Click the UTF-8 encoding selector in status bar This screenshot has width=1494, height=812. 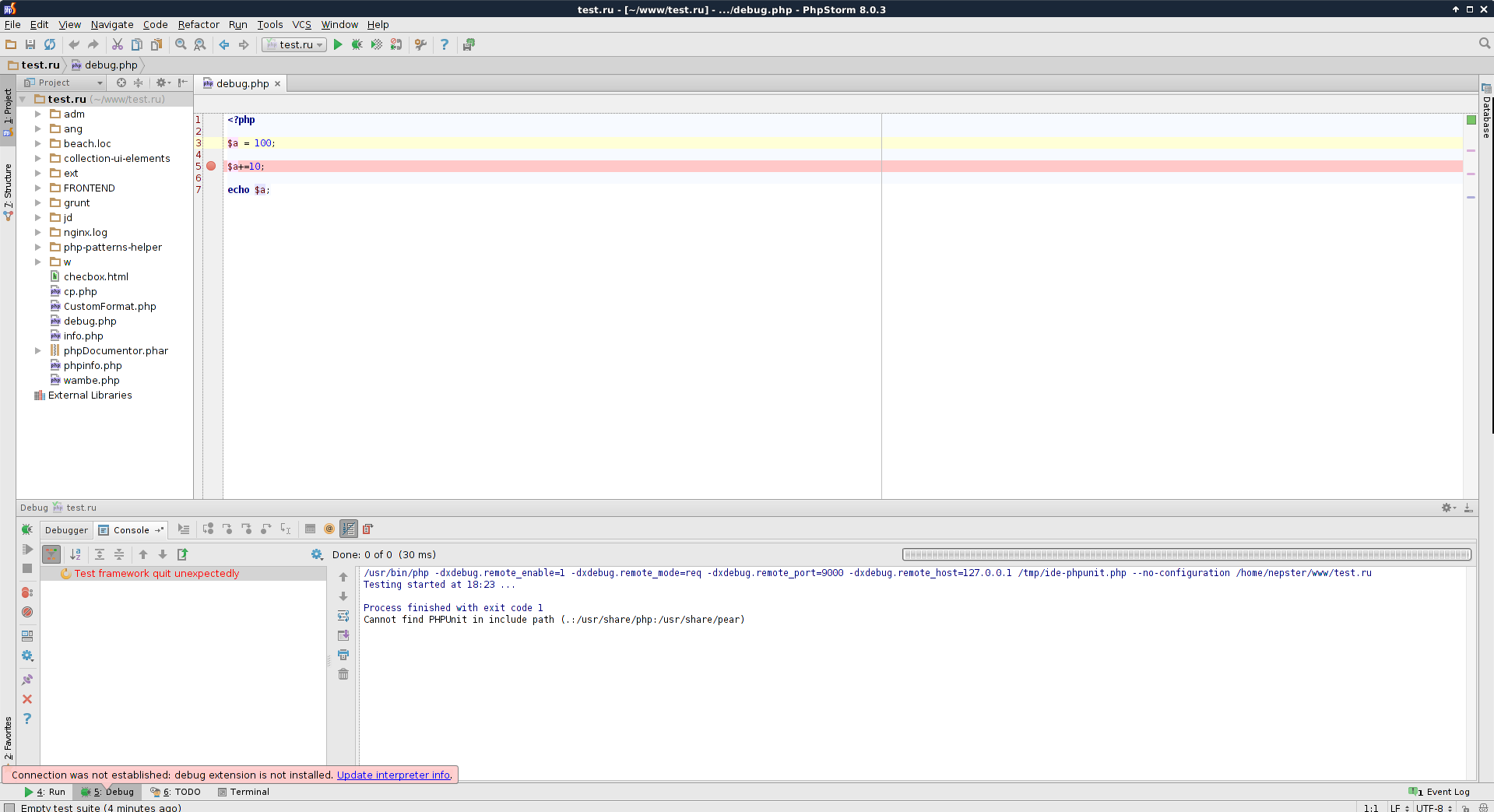(x=1435, y=807)
